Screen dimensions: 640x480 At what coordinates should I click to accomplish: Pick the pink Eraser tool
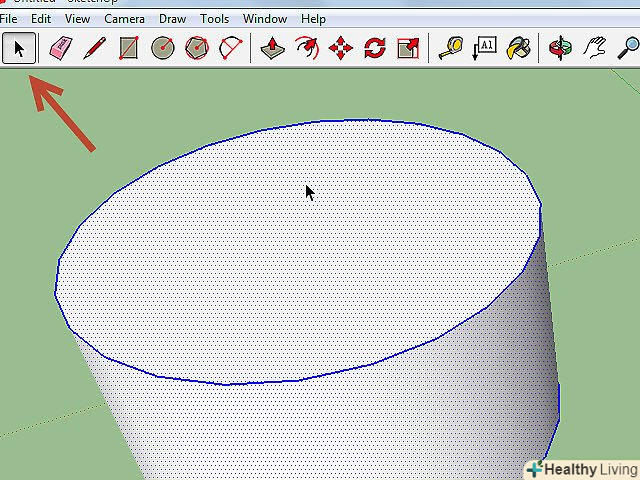coord(61,47)
